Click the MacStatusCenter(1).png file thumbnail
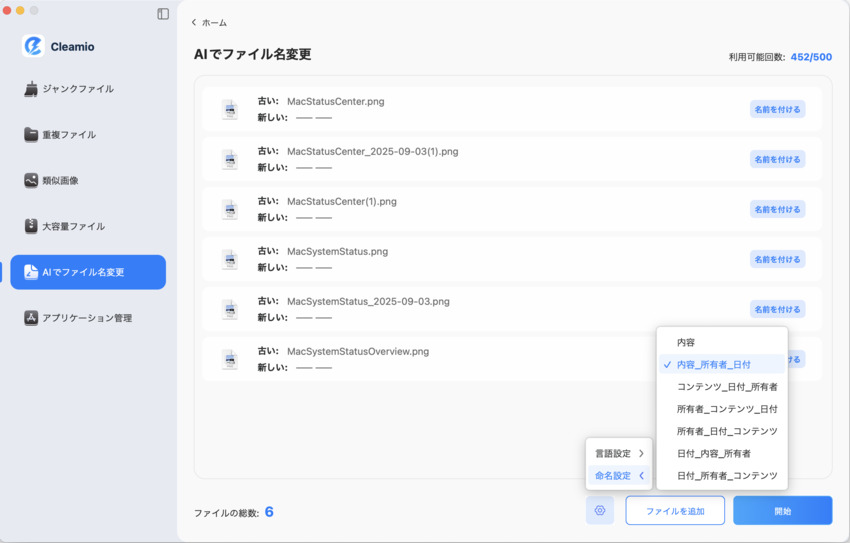 pos(230,209)
